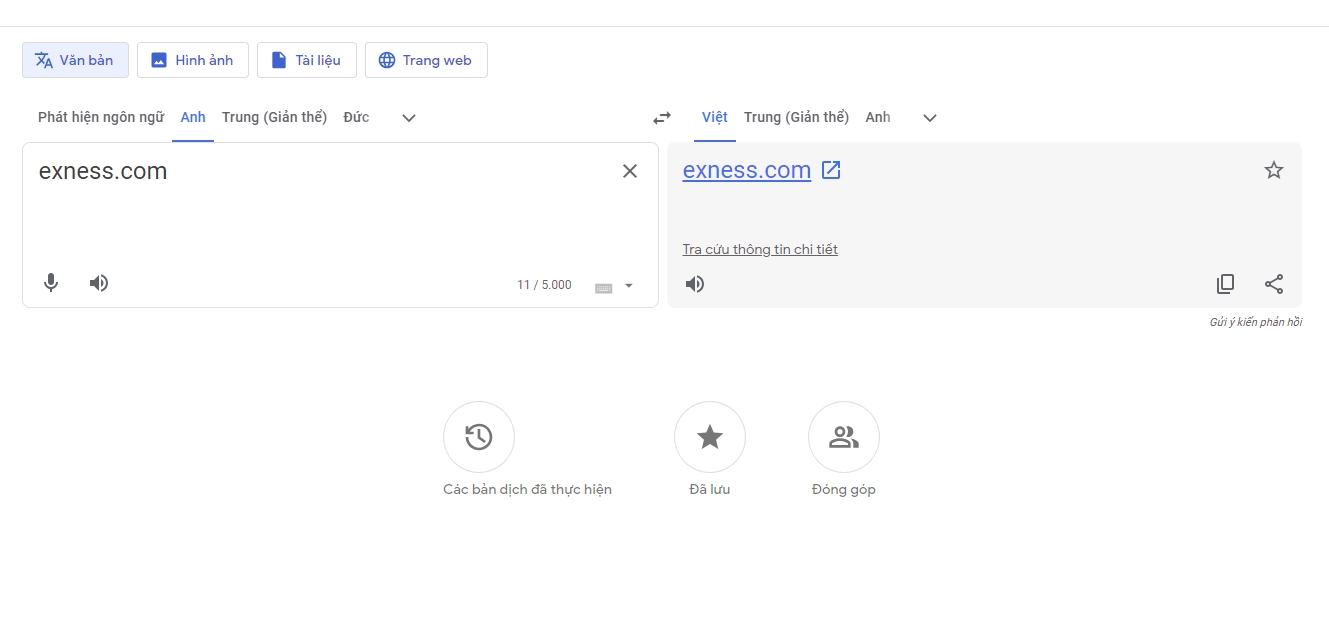Click the 11 / 5.000 character counter
Screen dimensions: 1329x621
[544, 285]
